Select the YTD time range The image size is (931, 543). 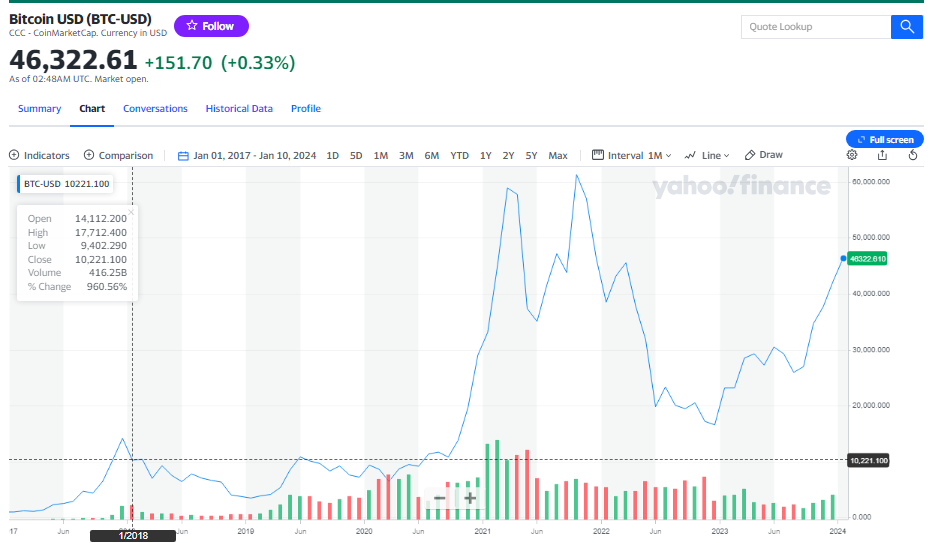[x=460, y=155]
